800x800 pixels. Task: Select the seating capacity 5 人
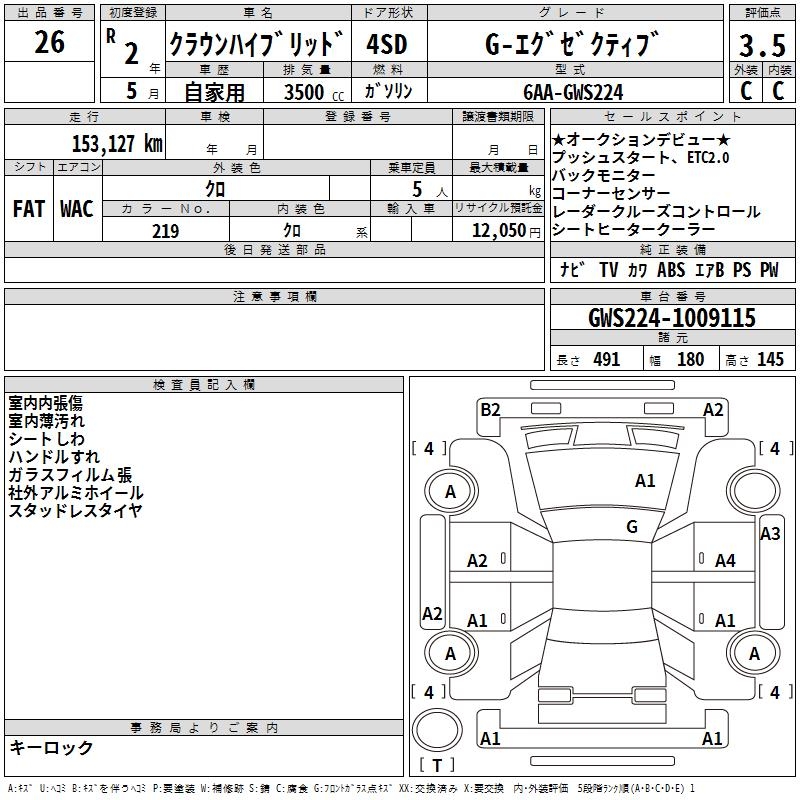pos(430,190)
